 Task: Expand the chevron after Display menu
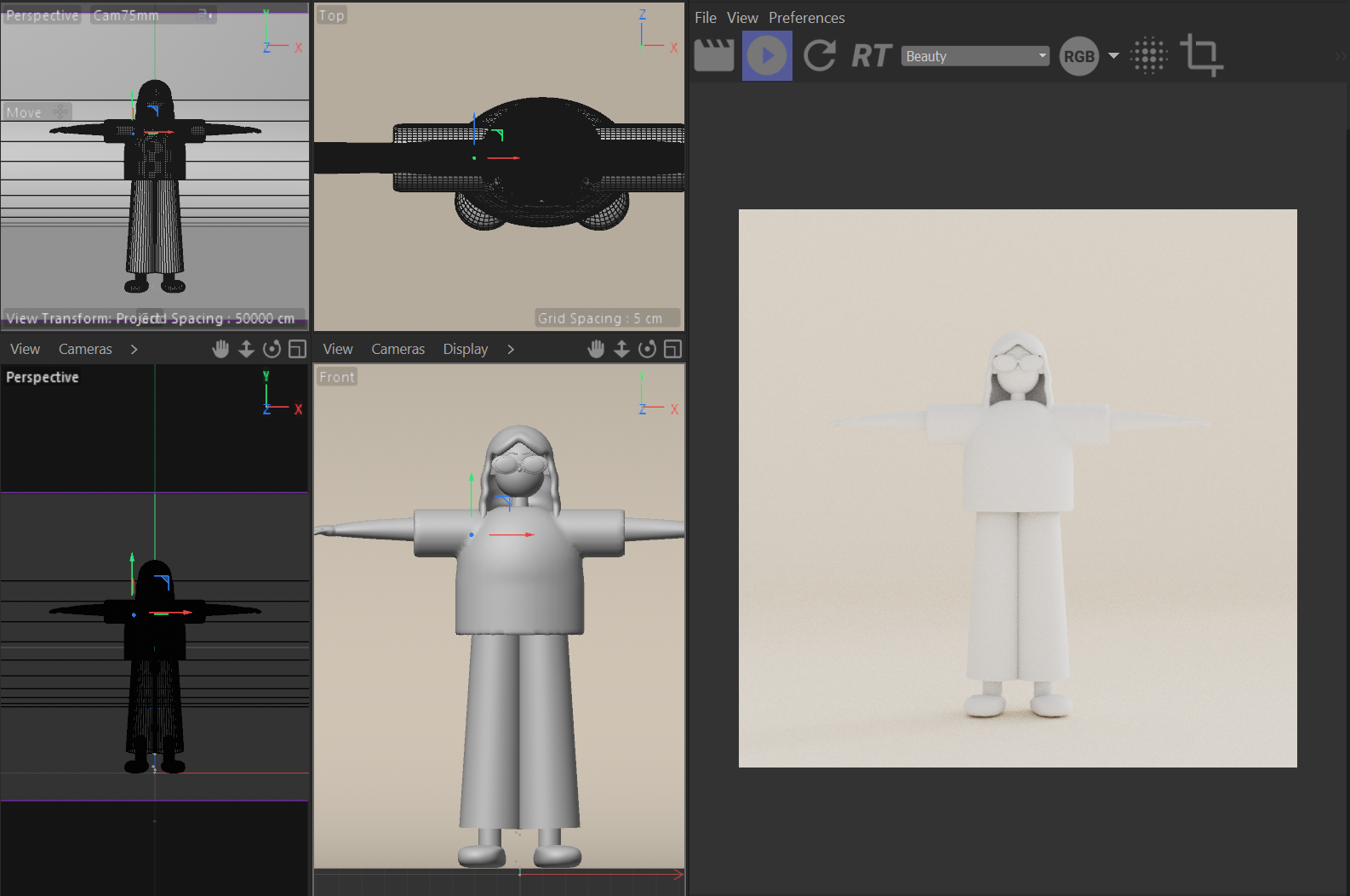tap(511, 349)
